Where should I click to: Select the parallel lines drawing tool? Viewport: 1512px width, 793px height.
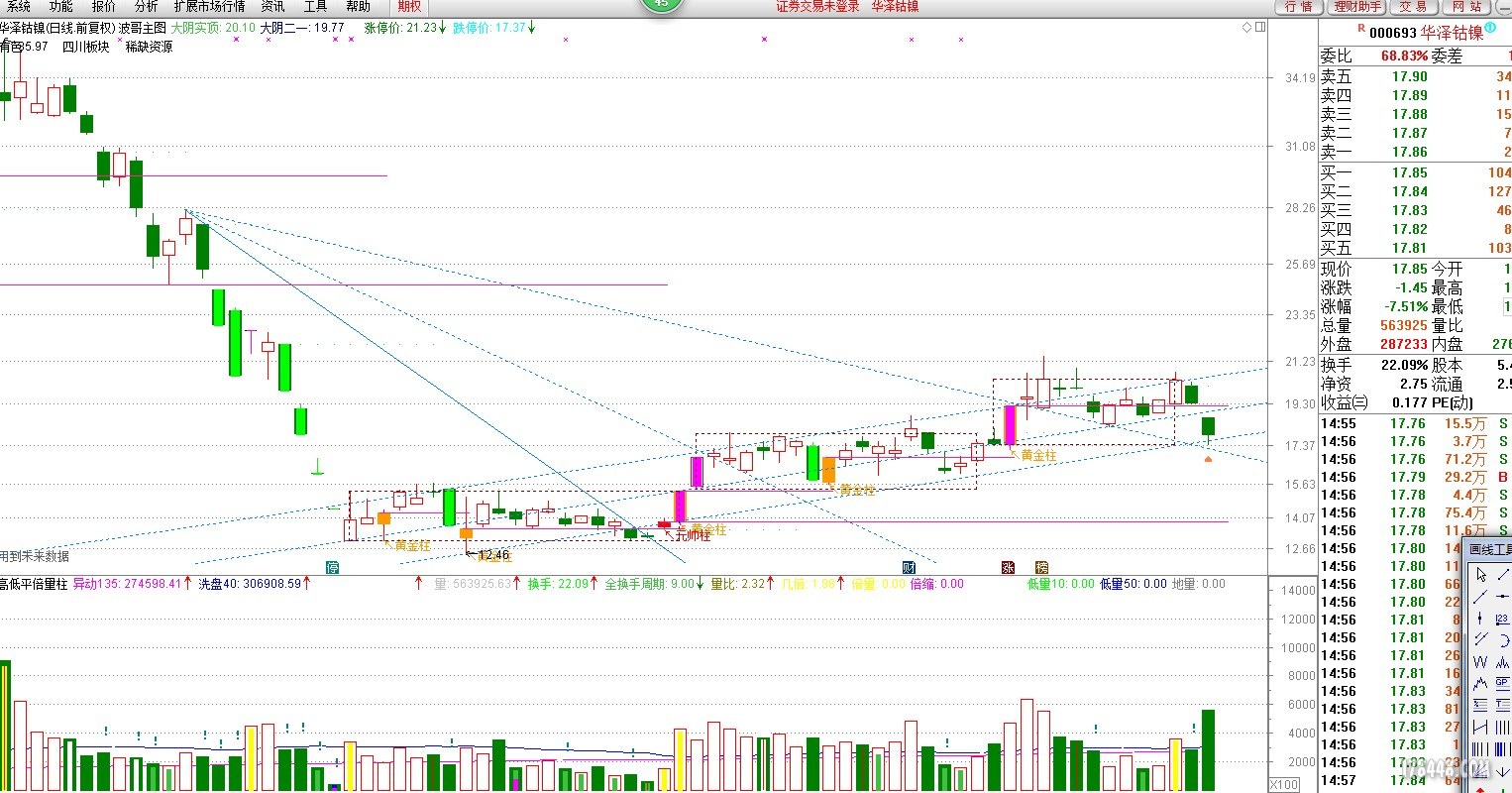(x=1480, y=639)
